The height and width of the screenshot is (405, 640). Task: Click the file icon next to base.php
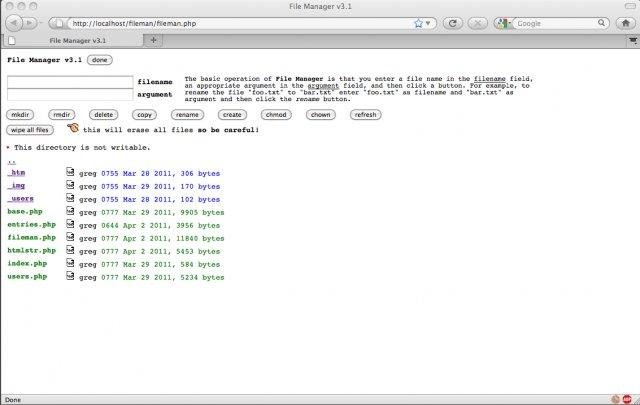click(70, 211)
